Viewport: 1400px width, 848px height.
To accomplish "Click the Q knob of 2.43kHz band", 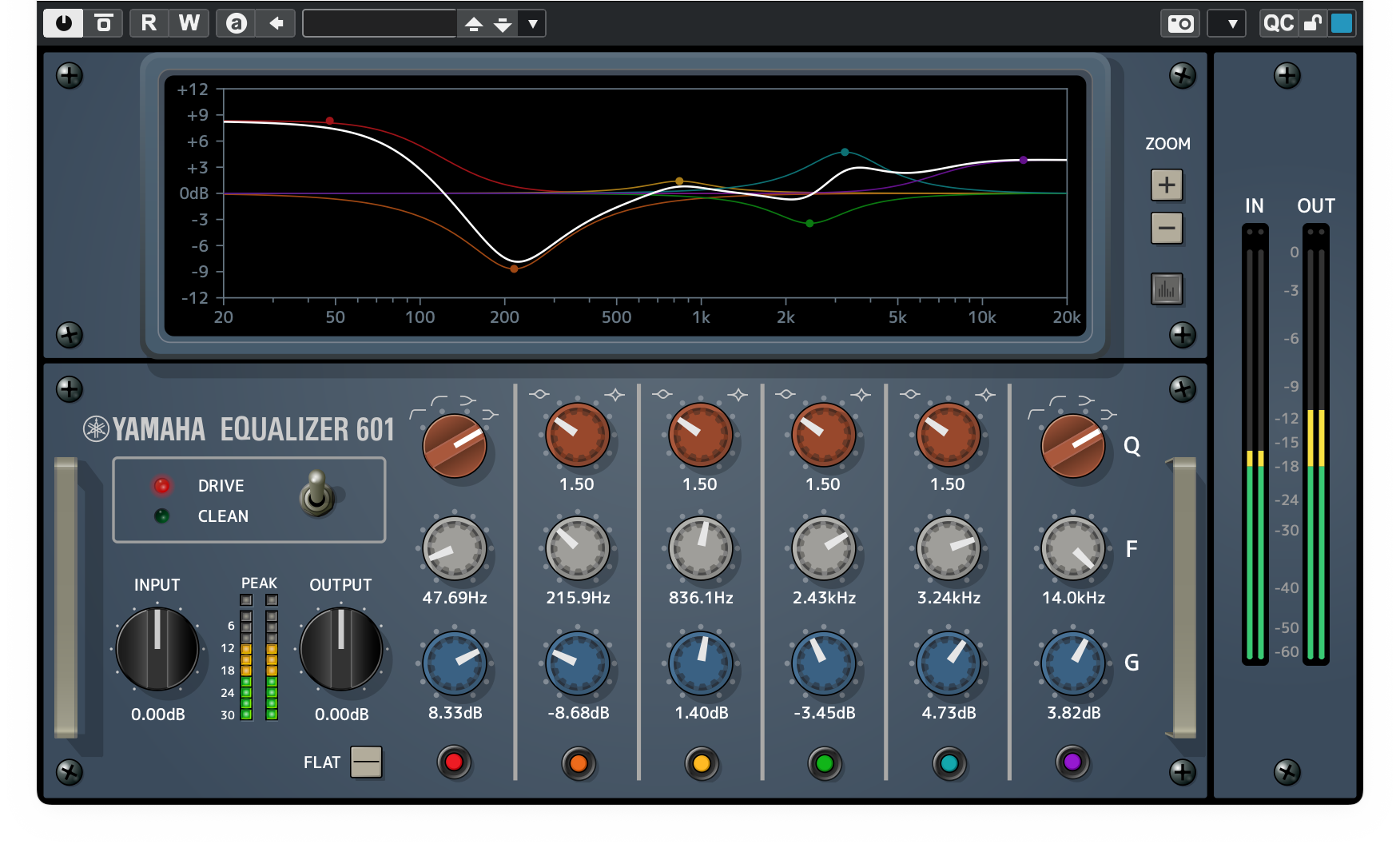I will point(824,435).
